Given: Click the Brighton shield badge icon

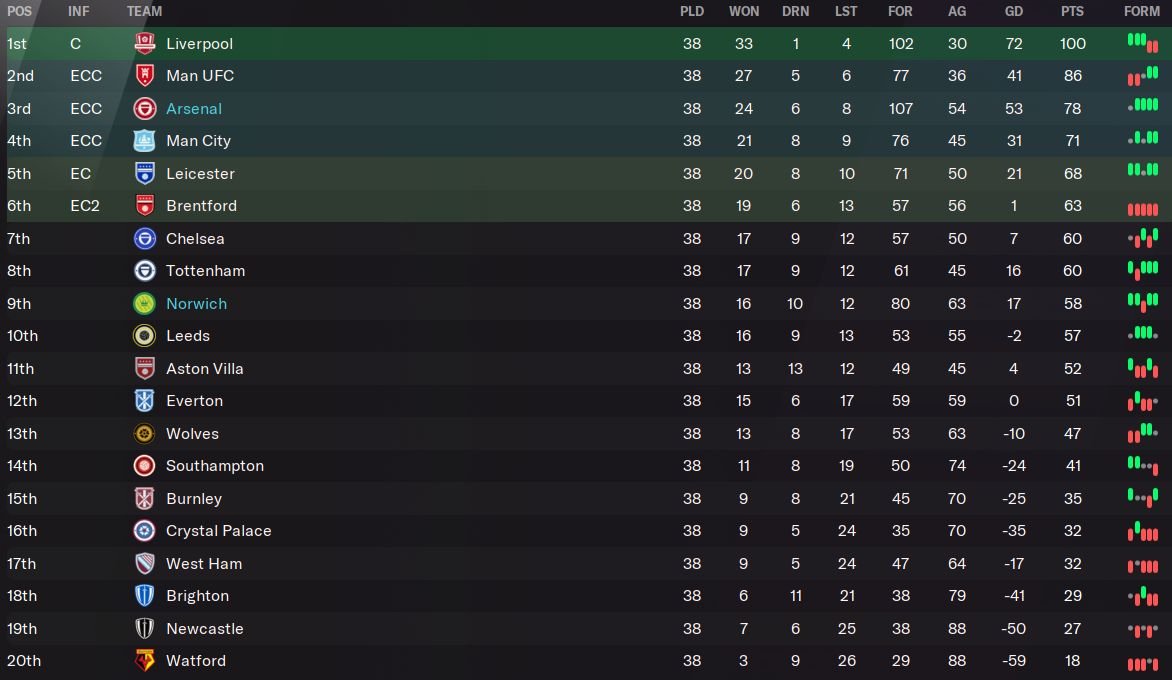Looking at the screenshot, I should pos(144,596).
